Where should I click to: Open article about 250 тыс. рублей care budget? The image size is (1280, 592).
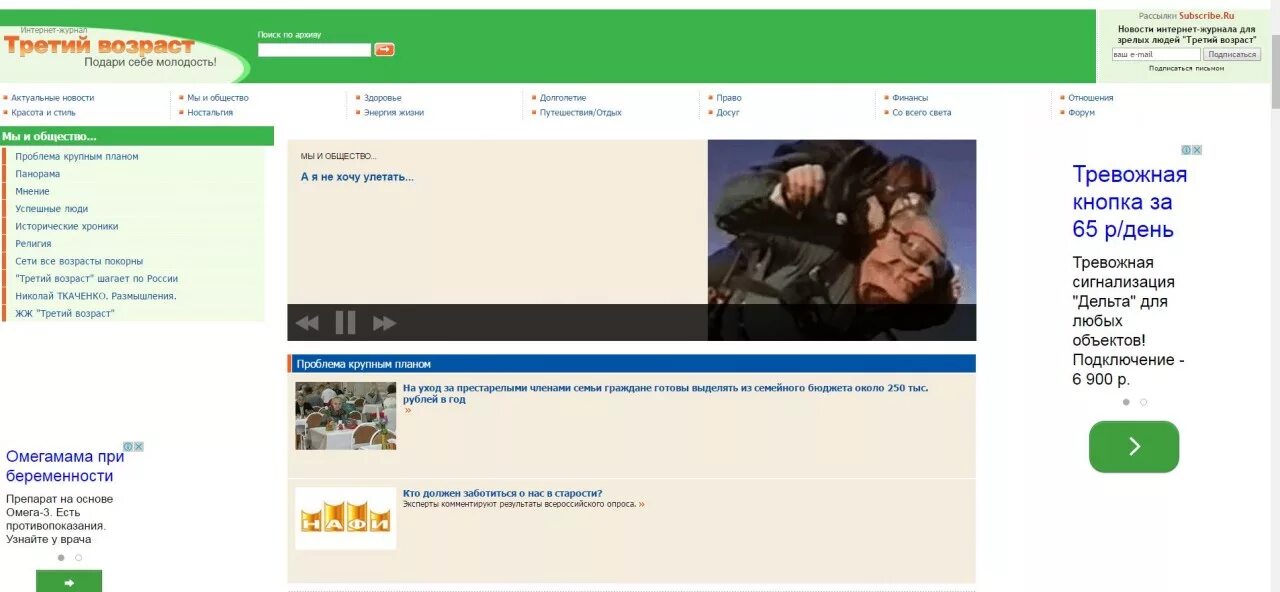(665, 393)
